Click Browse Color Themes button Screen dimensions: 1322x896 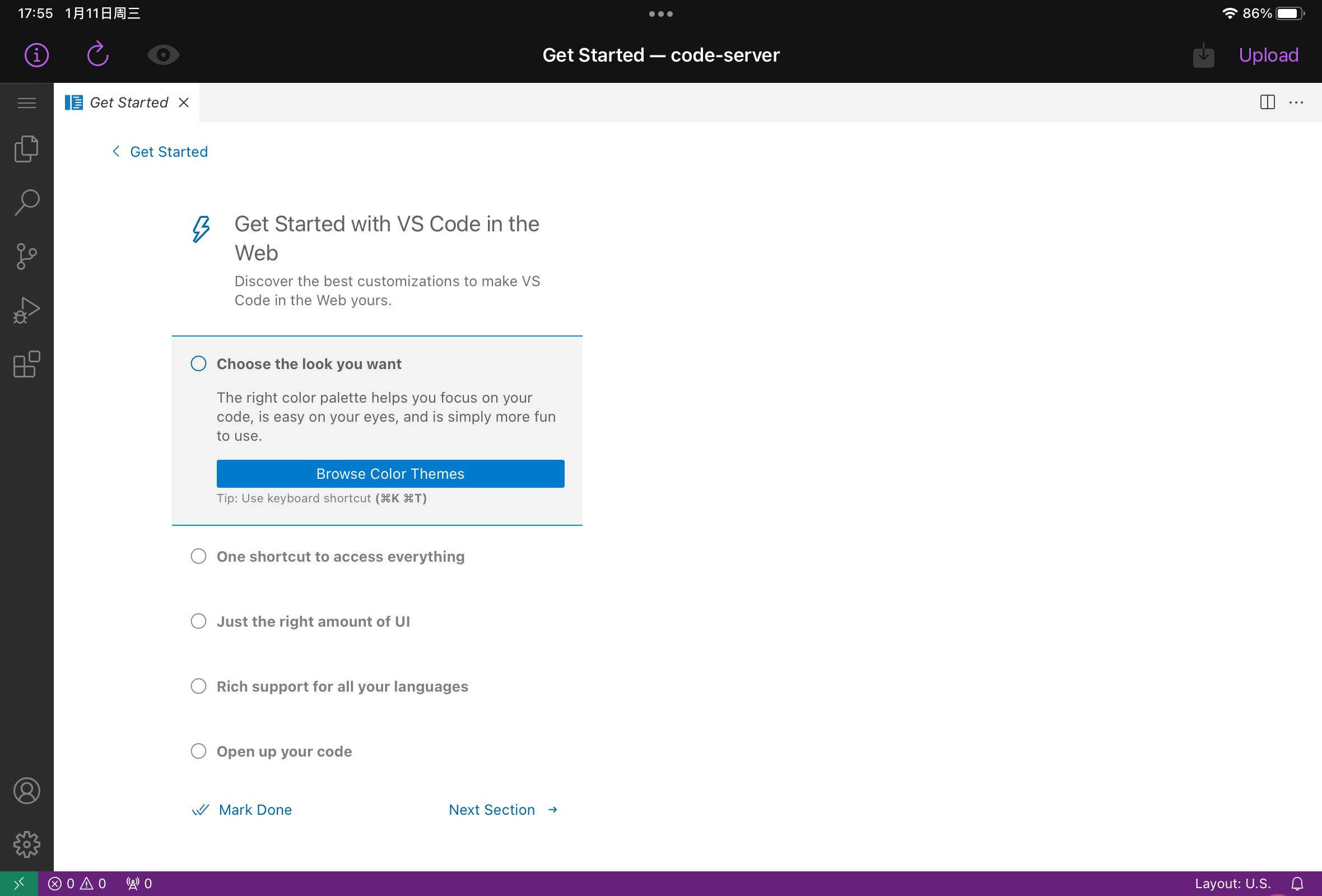click(390, 474)
